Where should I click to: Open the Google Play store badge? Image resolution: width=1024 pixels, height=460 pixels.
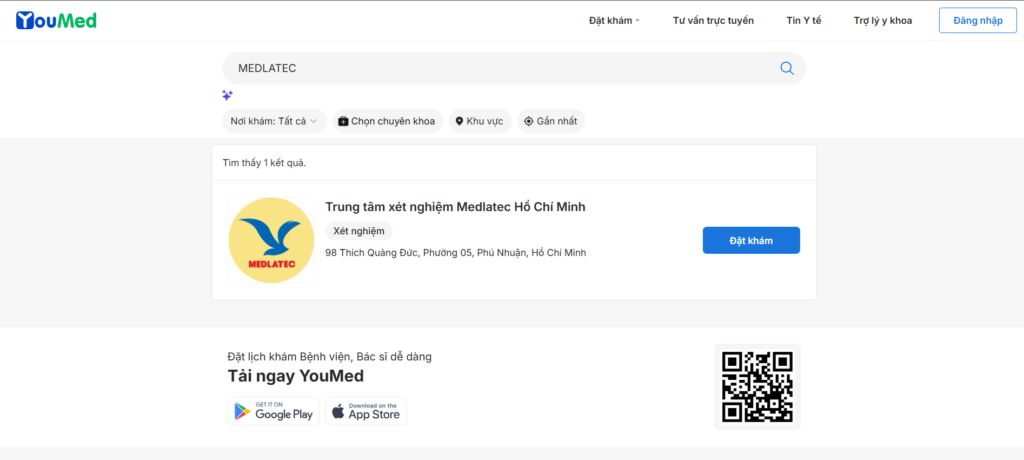pyautogui.click(x=273, y=411)
